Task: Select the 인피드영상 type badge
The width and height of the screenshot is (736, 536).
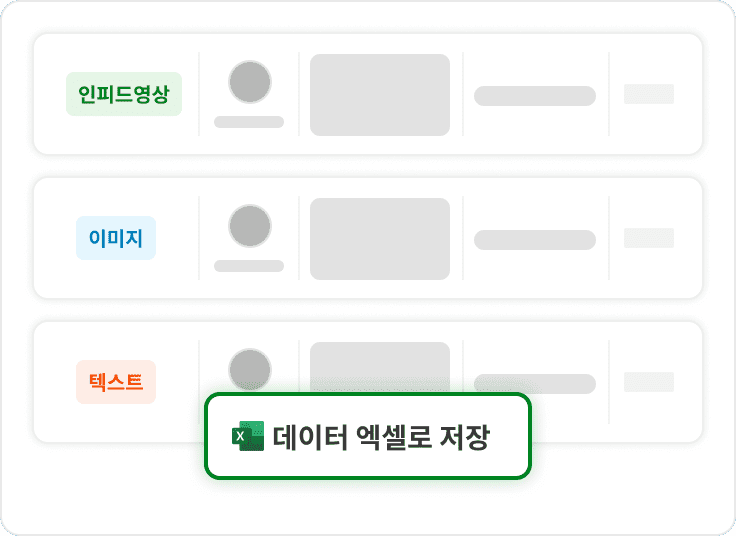Action: tap(124, 94)
